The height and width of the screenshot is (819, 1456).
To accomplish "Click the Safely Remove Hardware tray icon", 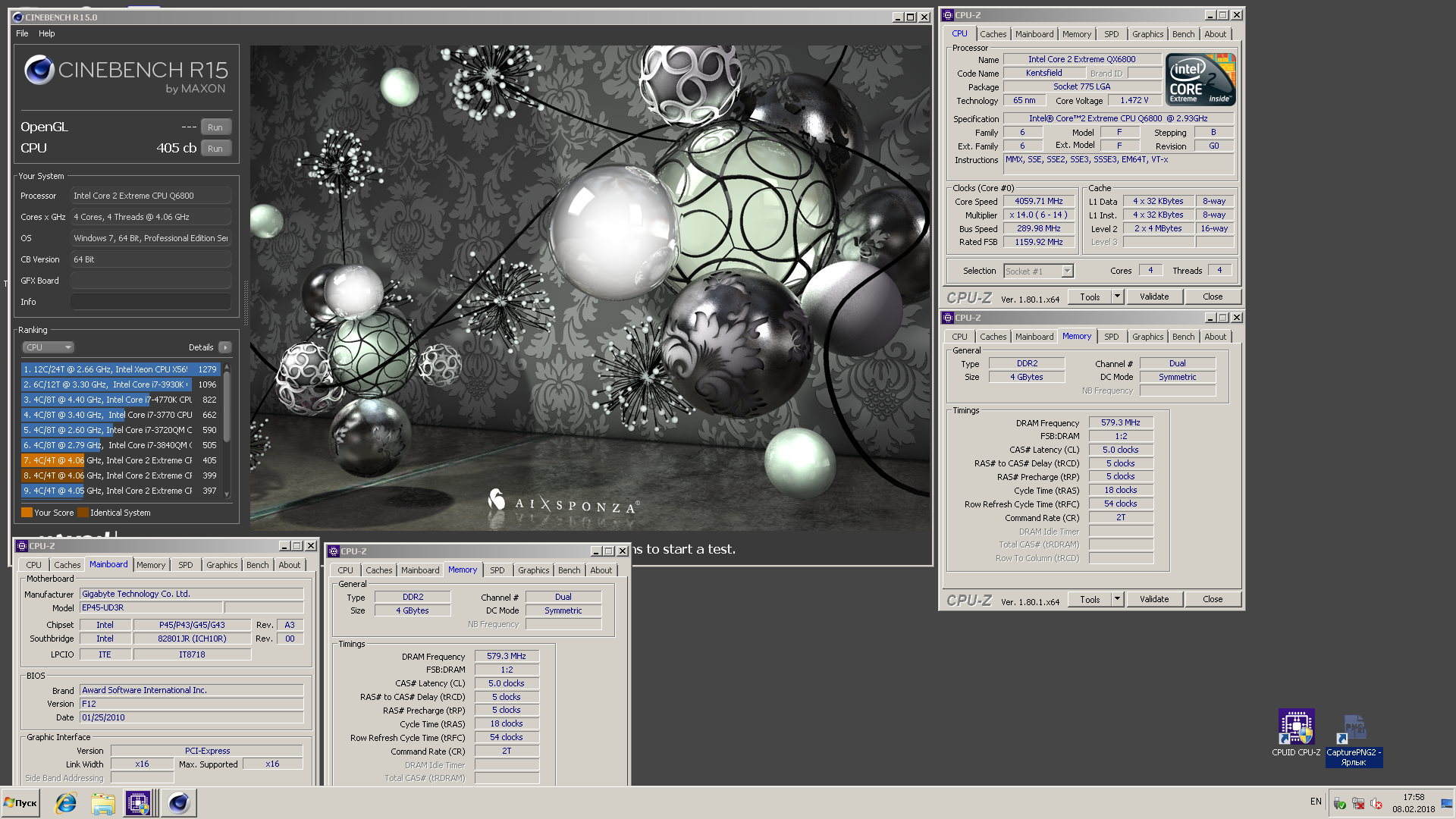I will coord(1340,804).
